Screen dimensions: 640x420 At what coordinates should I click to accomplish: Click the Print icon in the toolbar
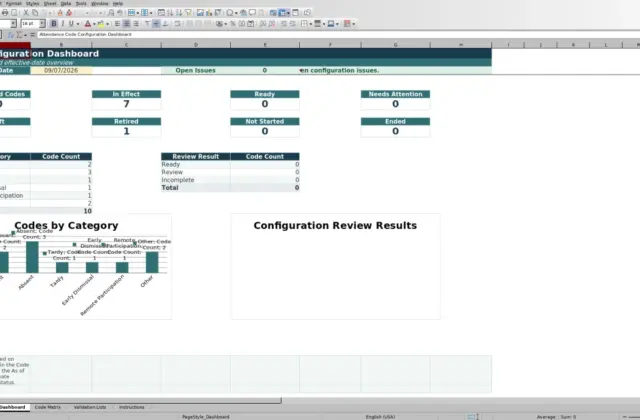(x=5, y=13)
